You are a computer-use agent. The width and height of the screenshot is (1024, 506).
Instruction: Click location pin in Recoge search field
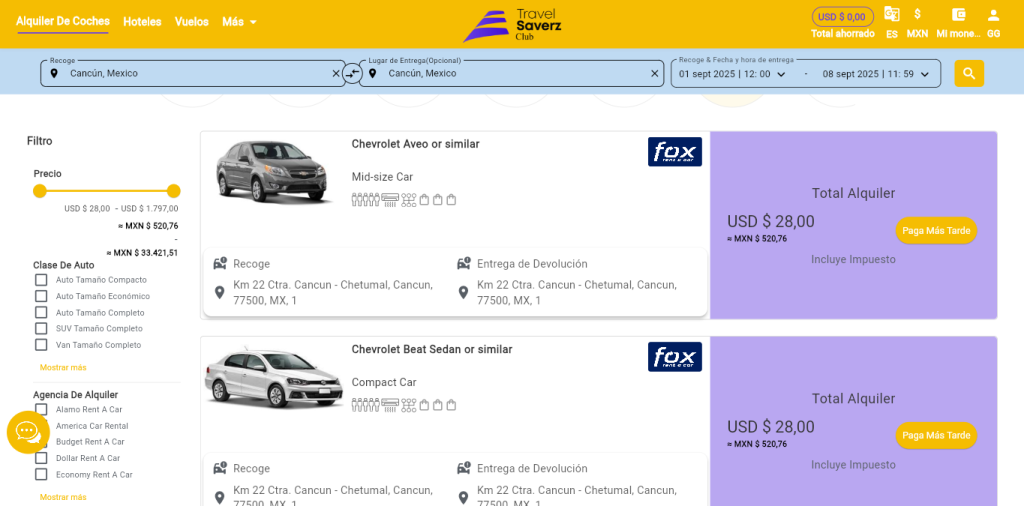(x=54, y=74)
